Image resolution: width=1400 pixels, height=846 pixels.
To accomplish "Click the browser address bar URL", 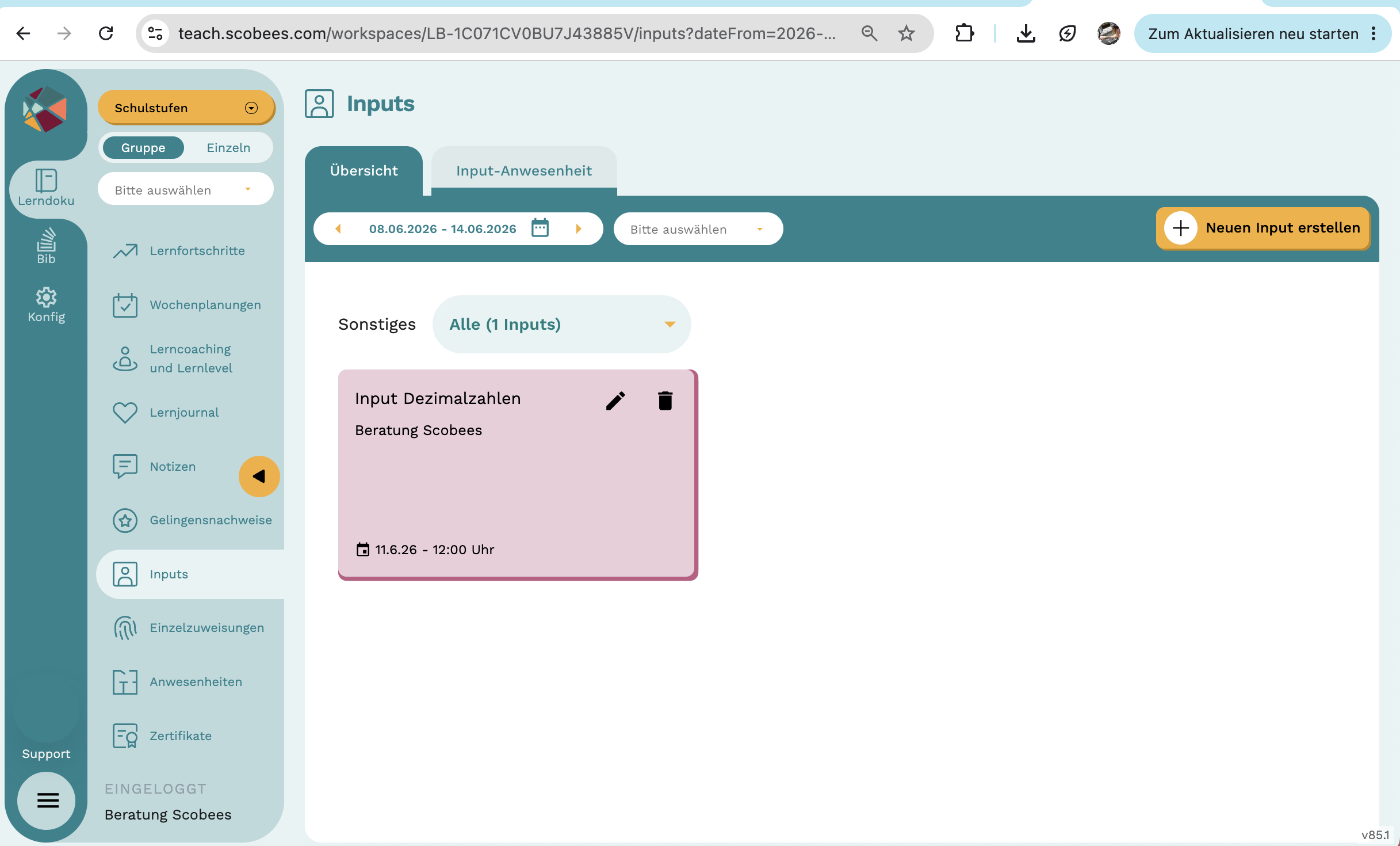I will point(506,33).
